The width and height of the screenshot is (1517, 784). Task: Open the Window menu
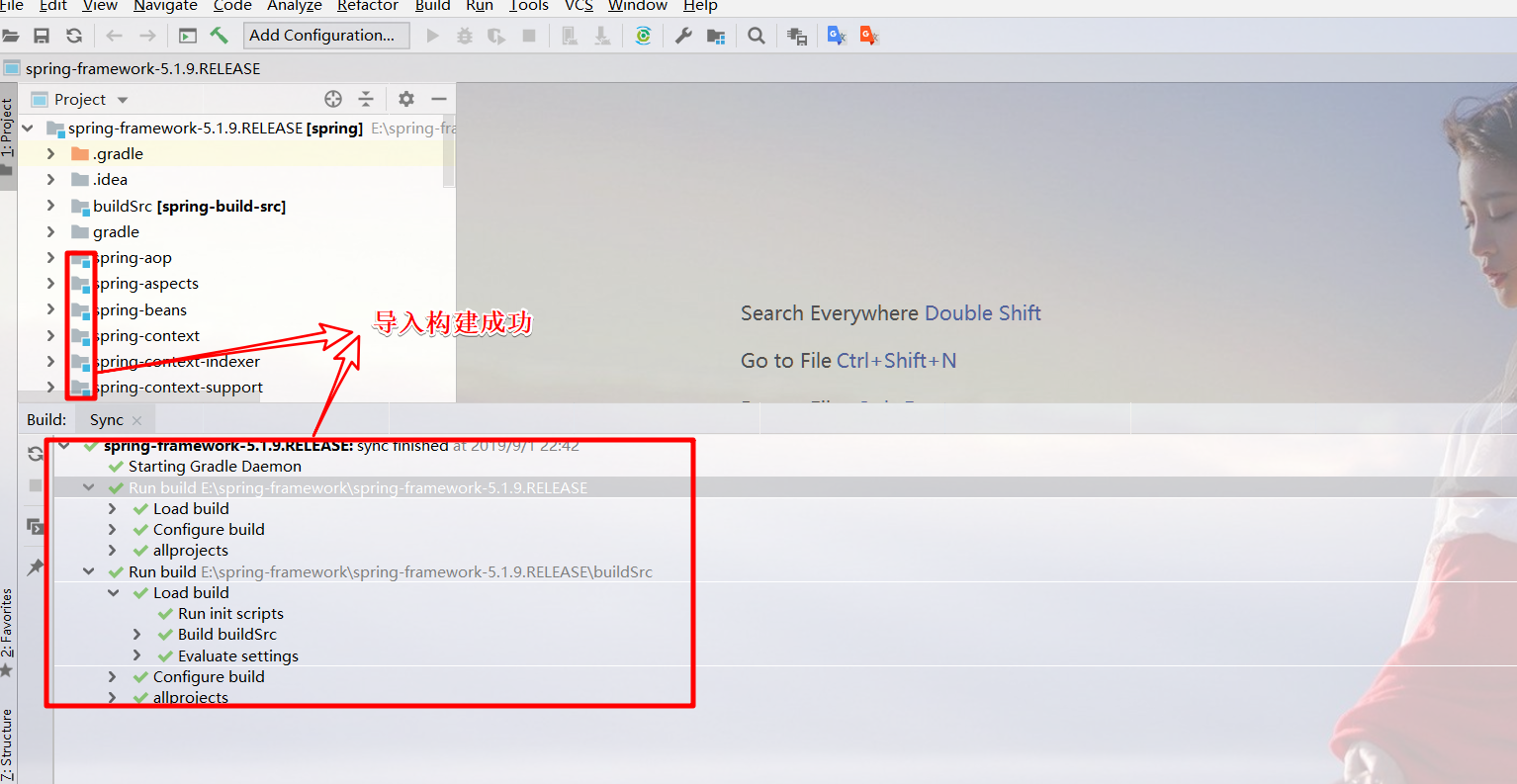638,6
